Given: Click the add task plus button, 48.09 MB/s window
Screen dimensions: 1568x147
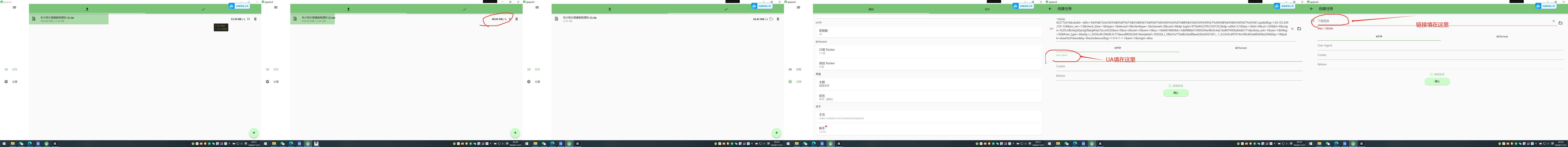Looking at the screenshot, I should coord(515,132).
